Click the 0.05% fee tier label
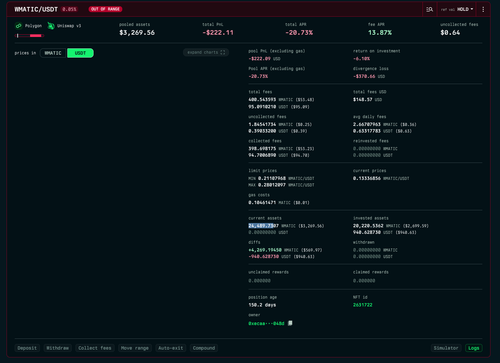The width and height of the screenshot is (500, 363). pos(69,9)
